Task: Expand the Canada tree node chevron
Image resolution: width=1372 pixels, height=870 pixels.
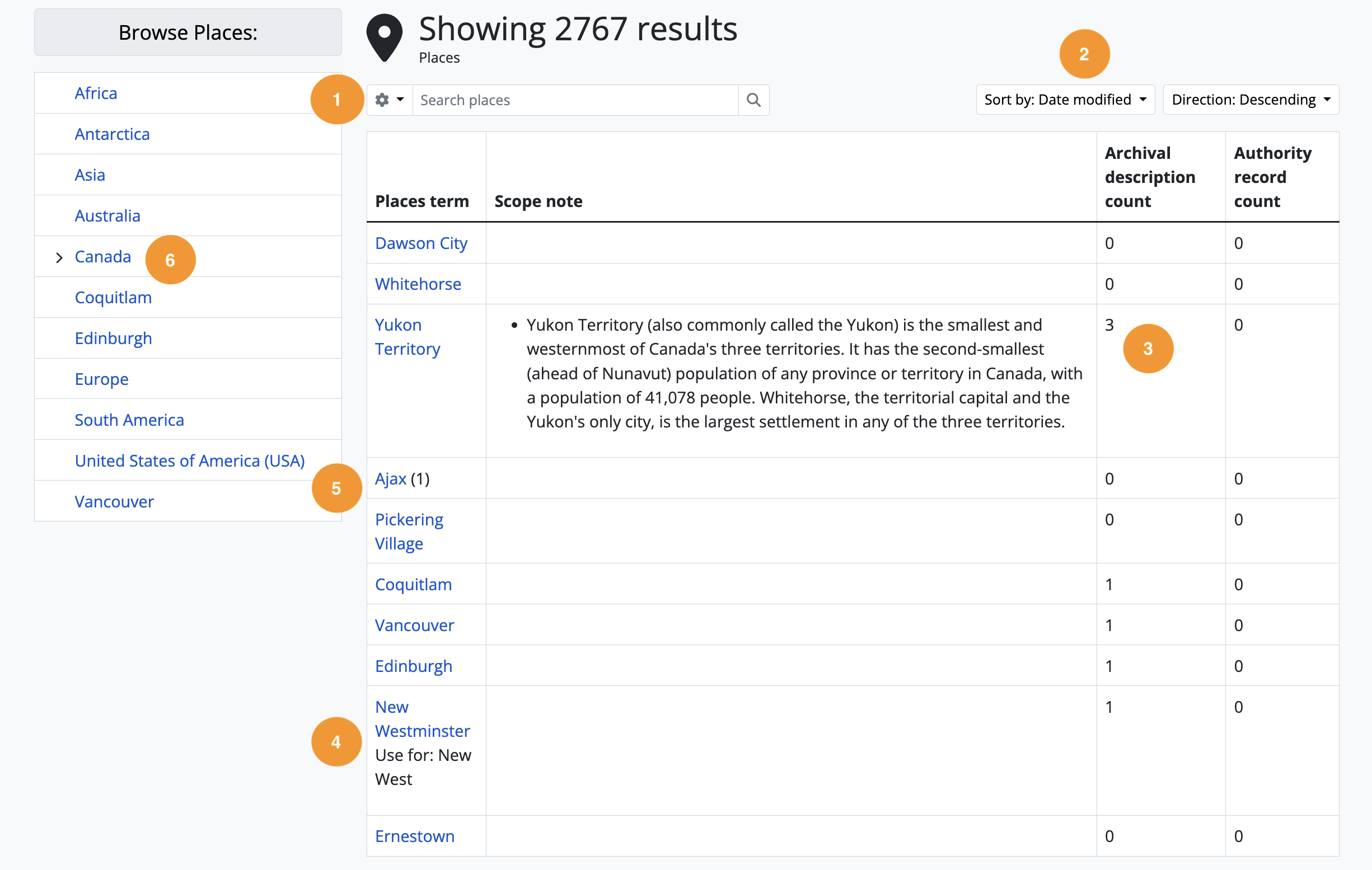Action: tap(59, 257)
